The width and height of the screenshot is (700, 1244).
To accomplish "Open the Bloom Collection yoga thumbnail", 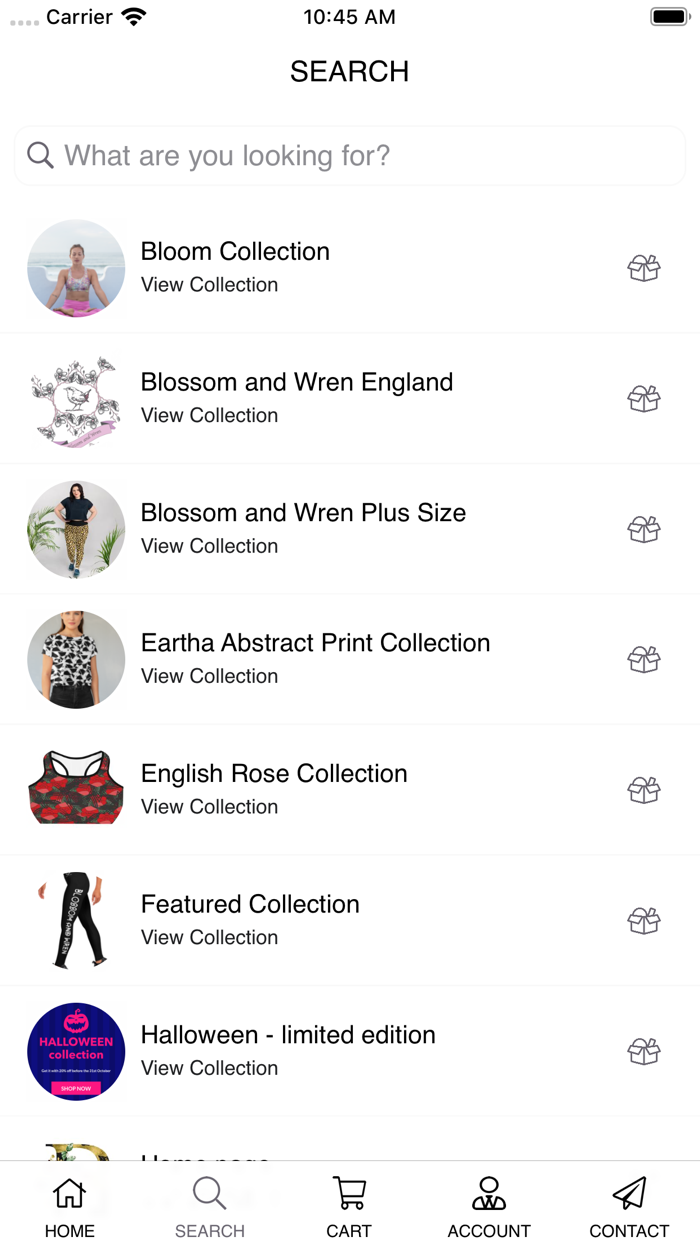I will point(76,268).
